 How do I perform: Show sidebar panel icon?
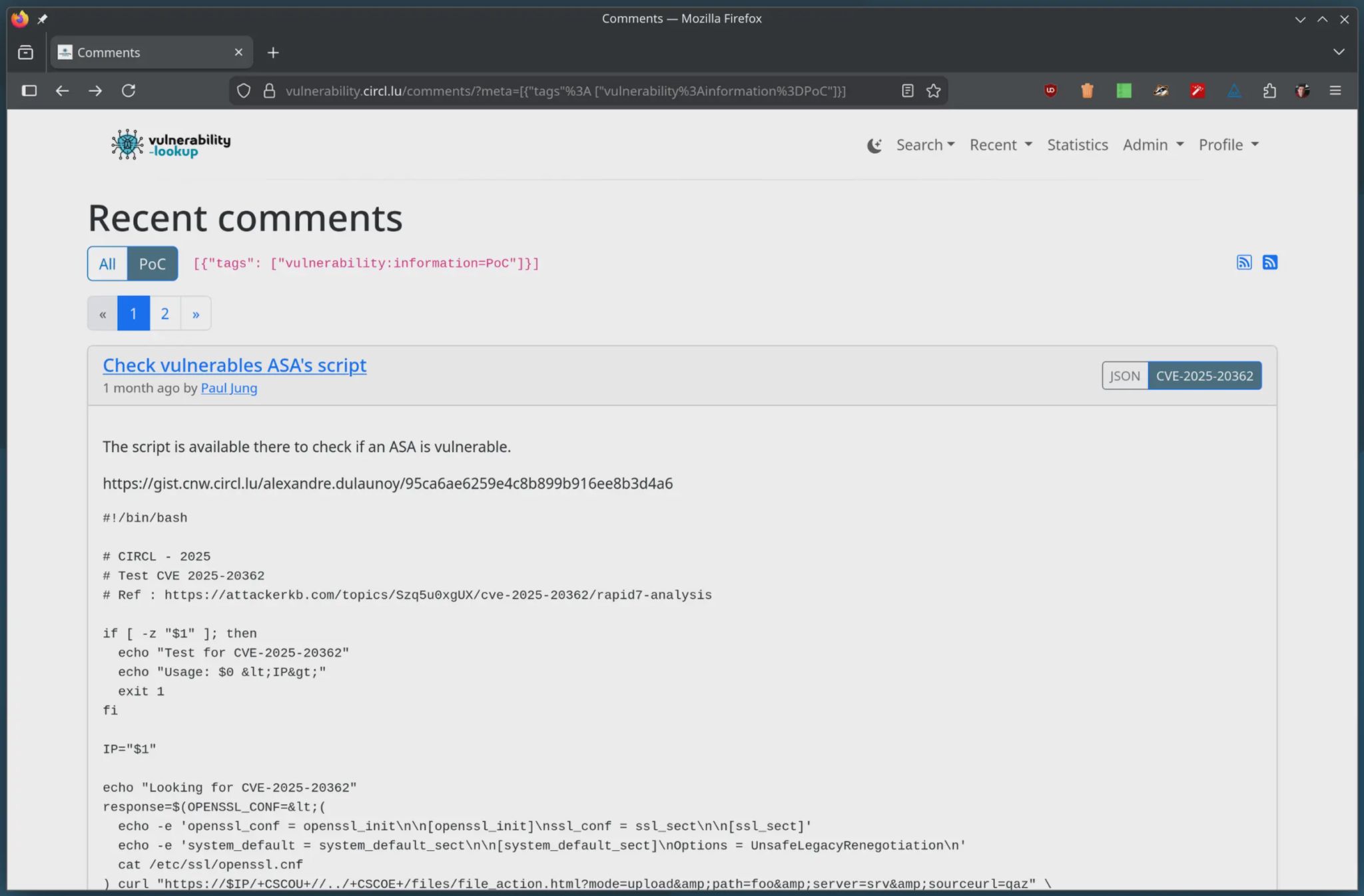[x=29, y=91]
